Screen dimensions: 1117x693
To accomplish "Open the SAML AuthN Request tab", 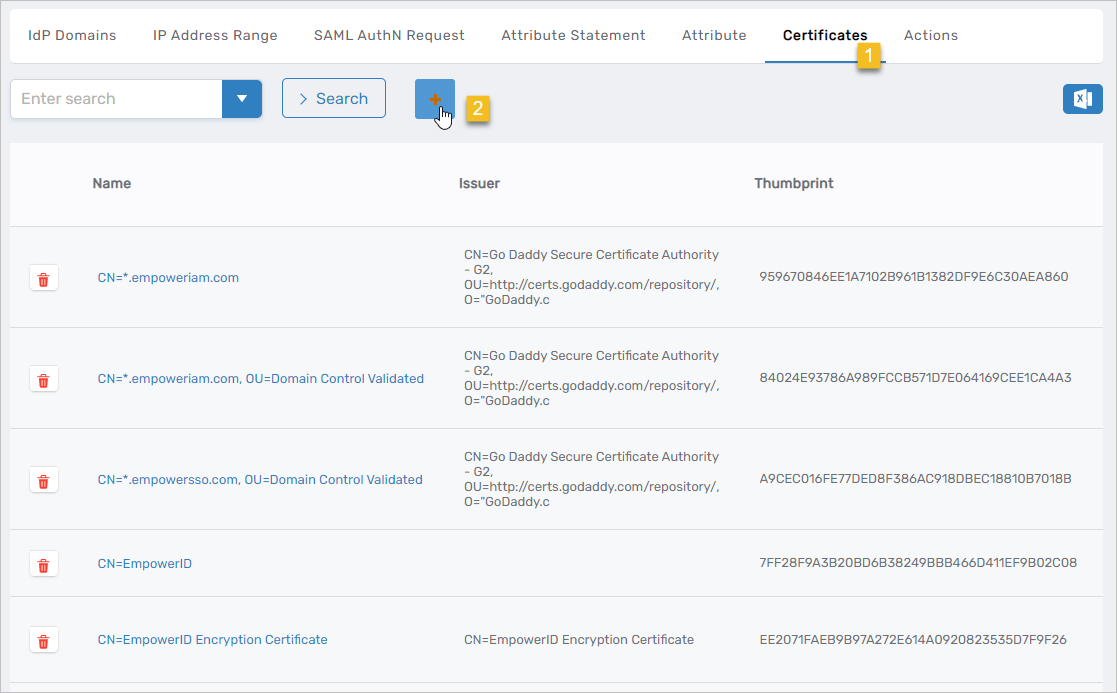I will [x=389, y=35].
